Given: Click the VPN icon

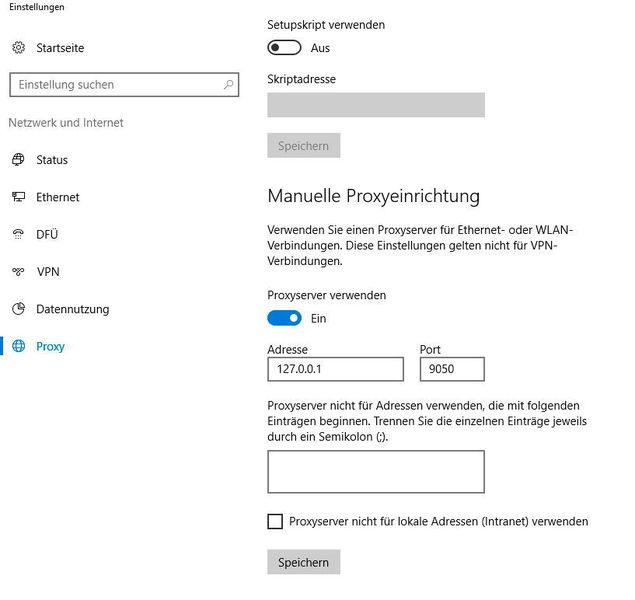Looking at the screenshot, I should click(x=18, y=271).
